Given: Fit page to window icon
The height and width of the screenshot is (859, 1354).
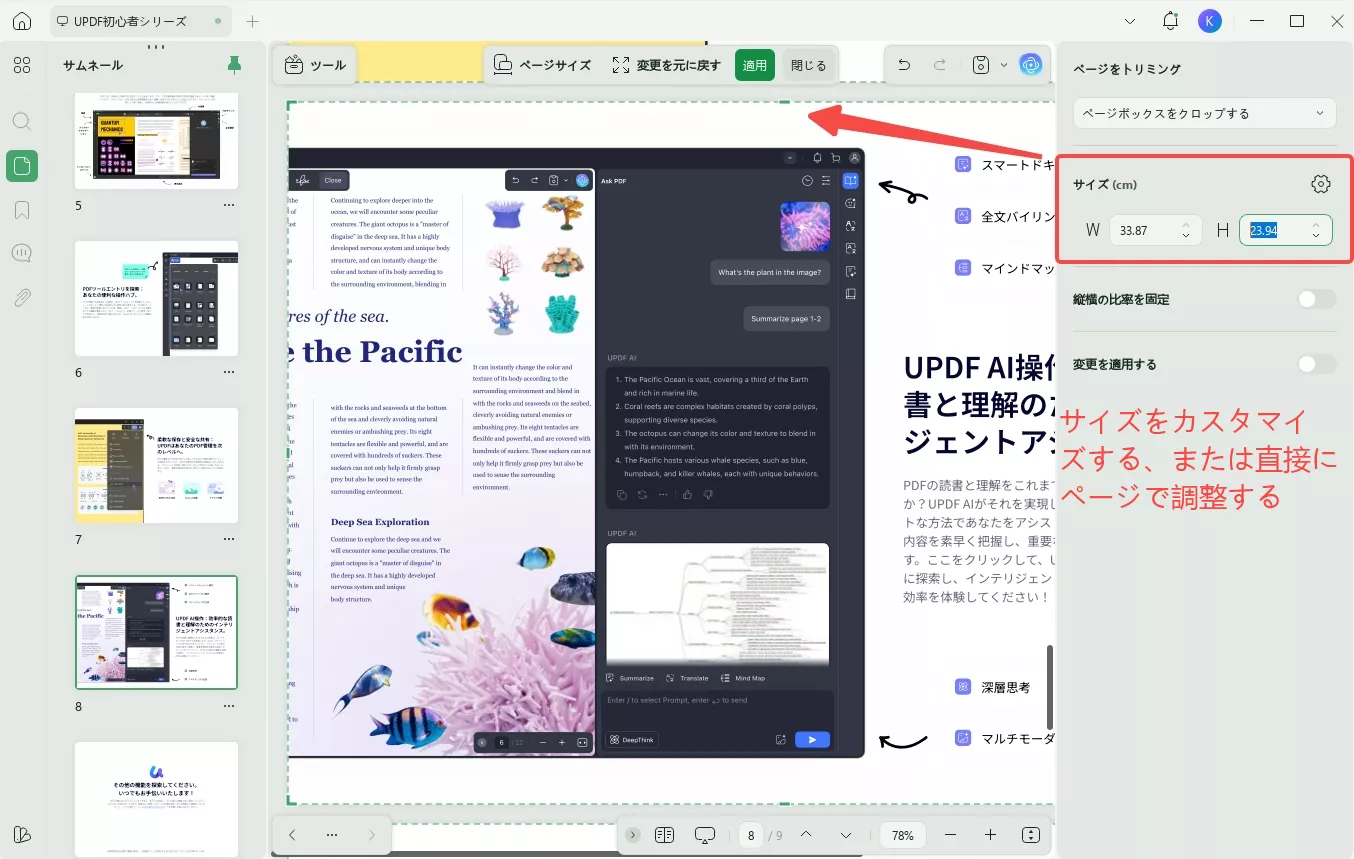Looking at the screenshot, I should point(1031,835).
